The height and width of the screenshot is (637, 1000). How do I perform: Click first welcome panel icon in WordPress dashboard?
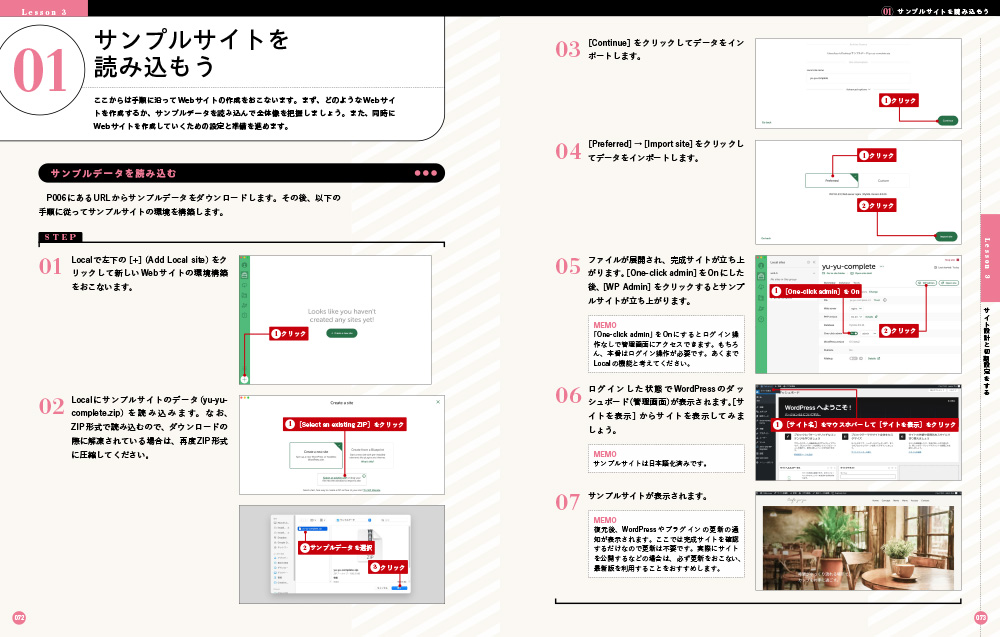tap(788, 437)
